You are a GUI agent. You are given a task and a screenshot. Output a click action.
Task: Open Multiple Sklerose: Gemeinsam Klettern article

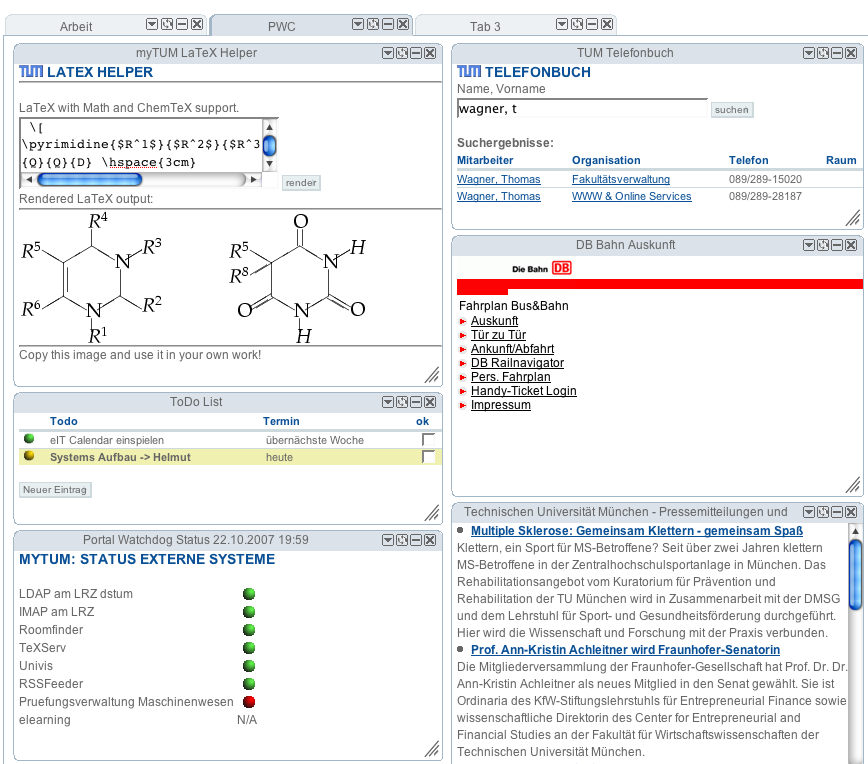(x=637, y=530)
